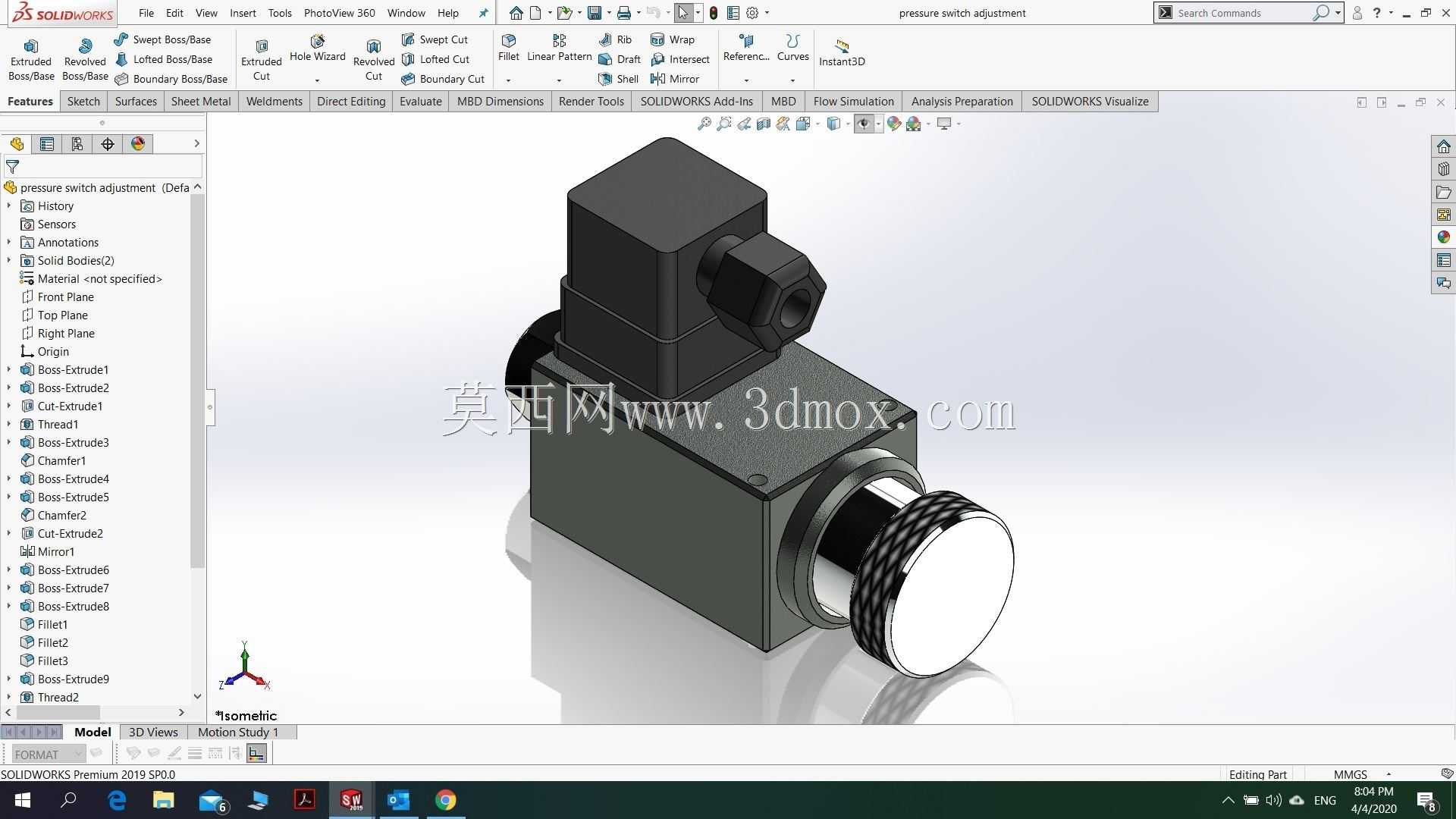Open DisplayManager color ball tab
This screenshot has width=1456, height=819.
[x=138, y=144]
